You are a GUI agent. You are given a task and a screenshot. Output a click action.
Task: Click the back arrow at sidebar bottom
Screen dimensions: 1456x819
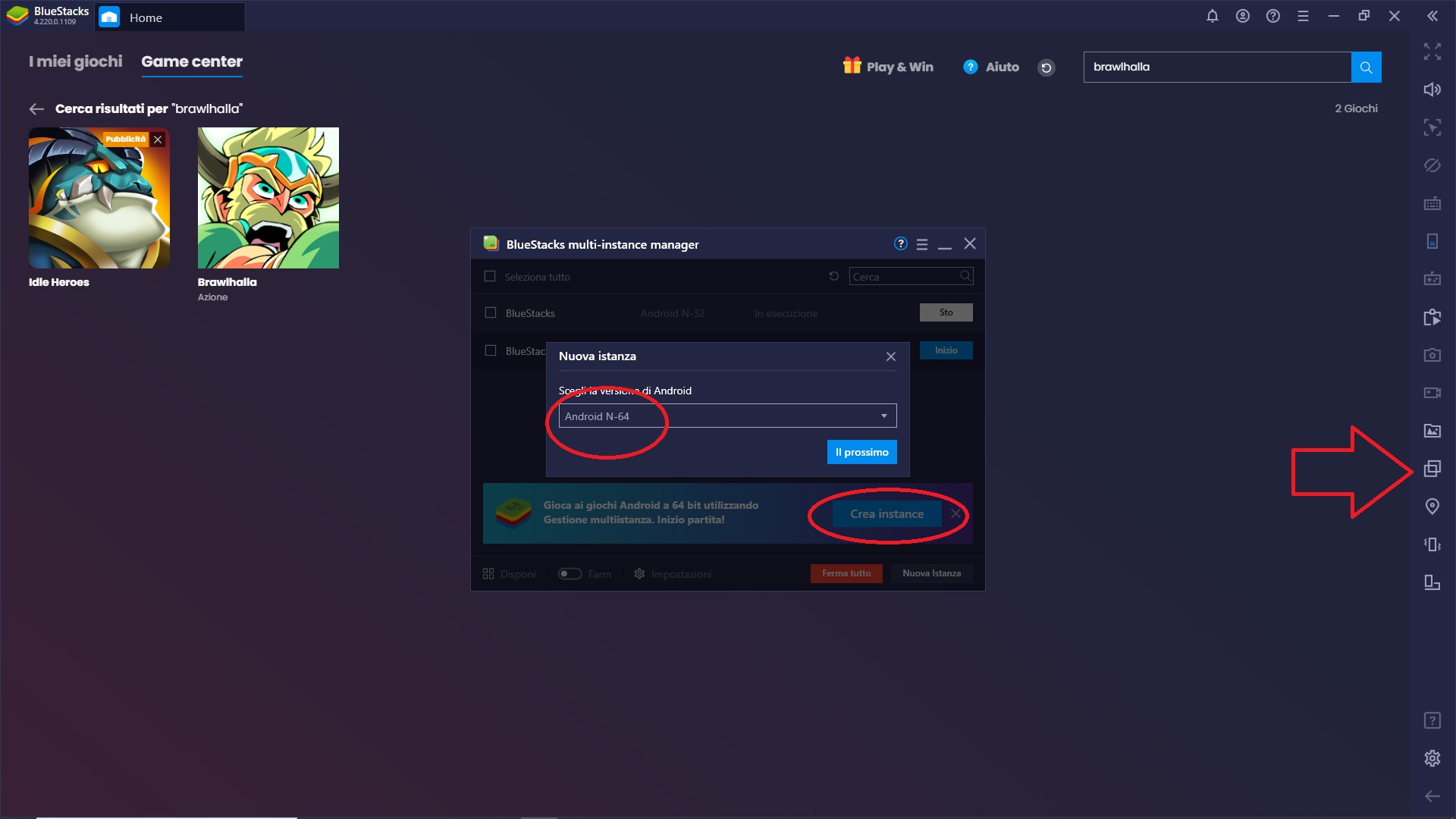pyautogui.click(x=1432, y=796)
